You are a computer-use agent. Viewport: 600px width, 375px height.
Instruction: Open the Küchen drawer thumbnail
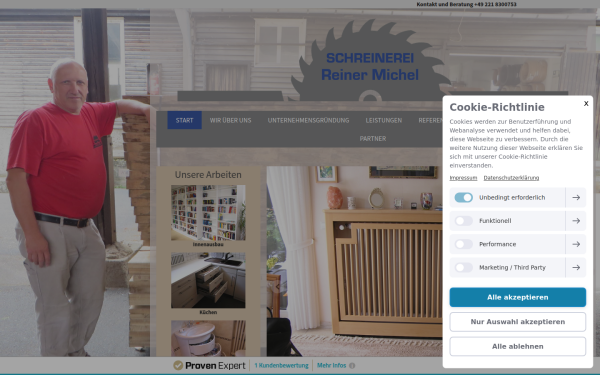point(208,280)
